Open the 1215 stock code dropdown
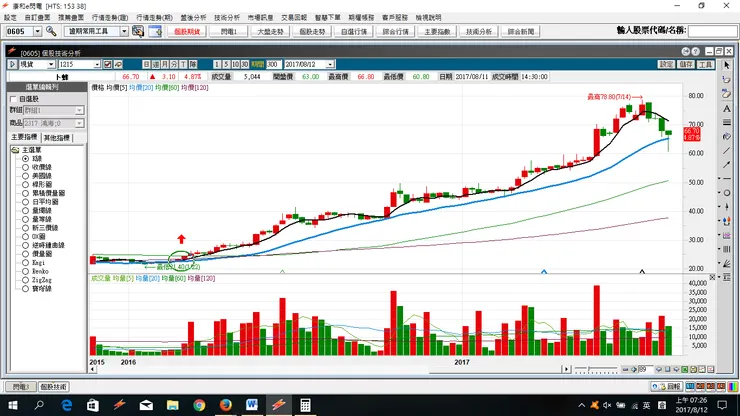 click(97, 64)
